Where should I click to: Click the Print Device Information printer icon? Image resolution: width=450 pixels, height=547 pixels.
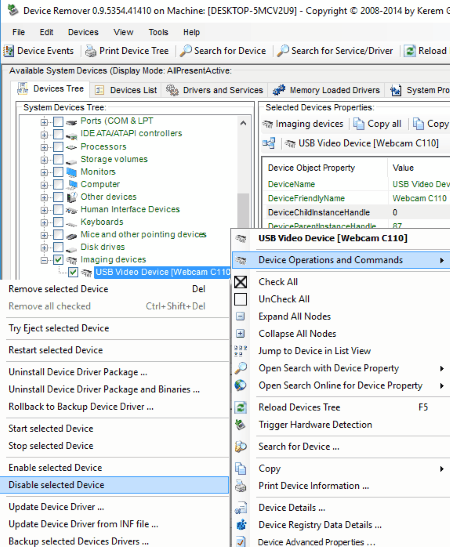tap(240, 486)
